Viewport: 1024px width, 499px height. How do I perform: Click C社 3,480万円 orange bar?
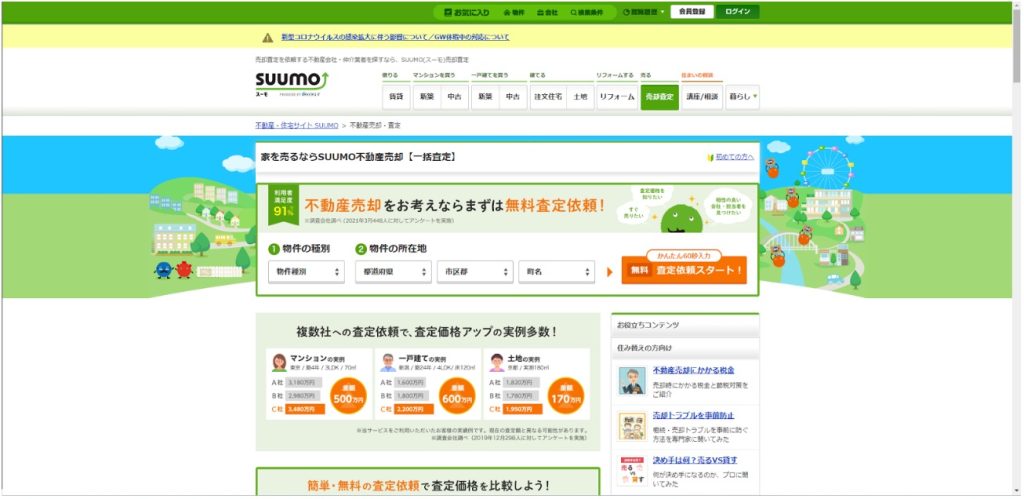[x=305, y=410]
